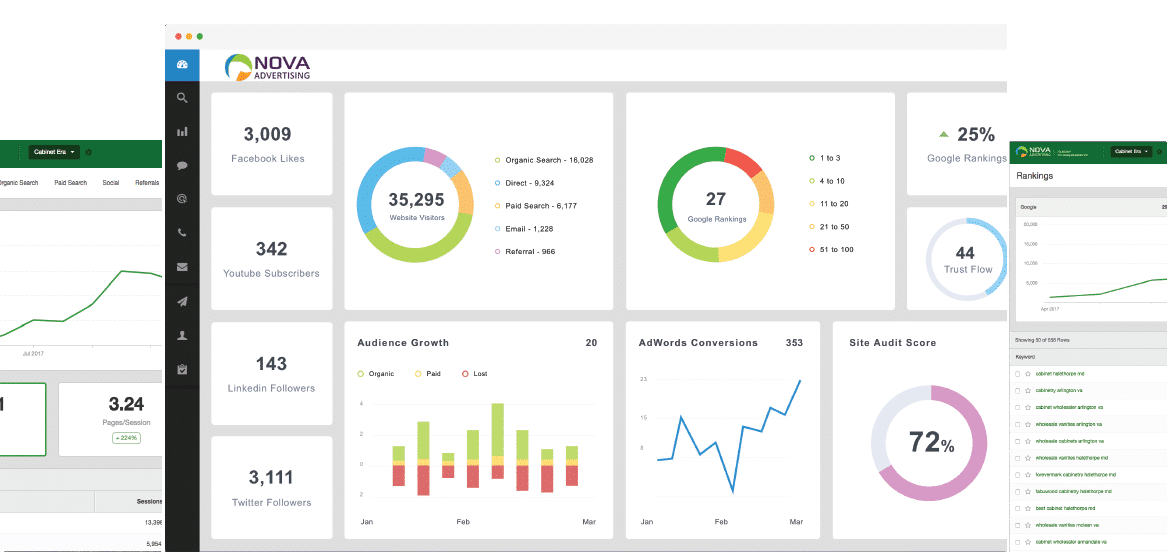
Task: Open Cabinet Era dropdown in Rankings window
Action: click(1131, 152)
